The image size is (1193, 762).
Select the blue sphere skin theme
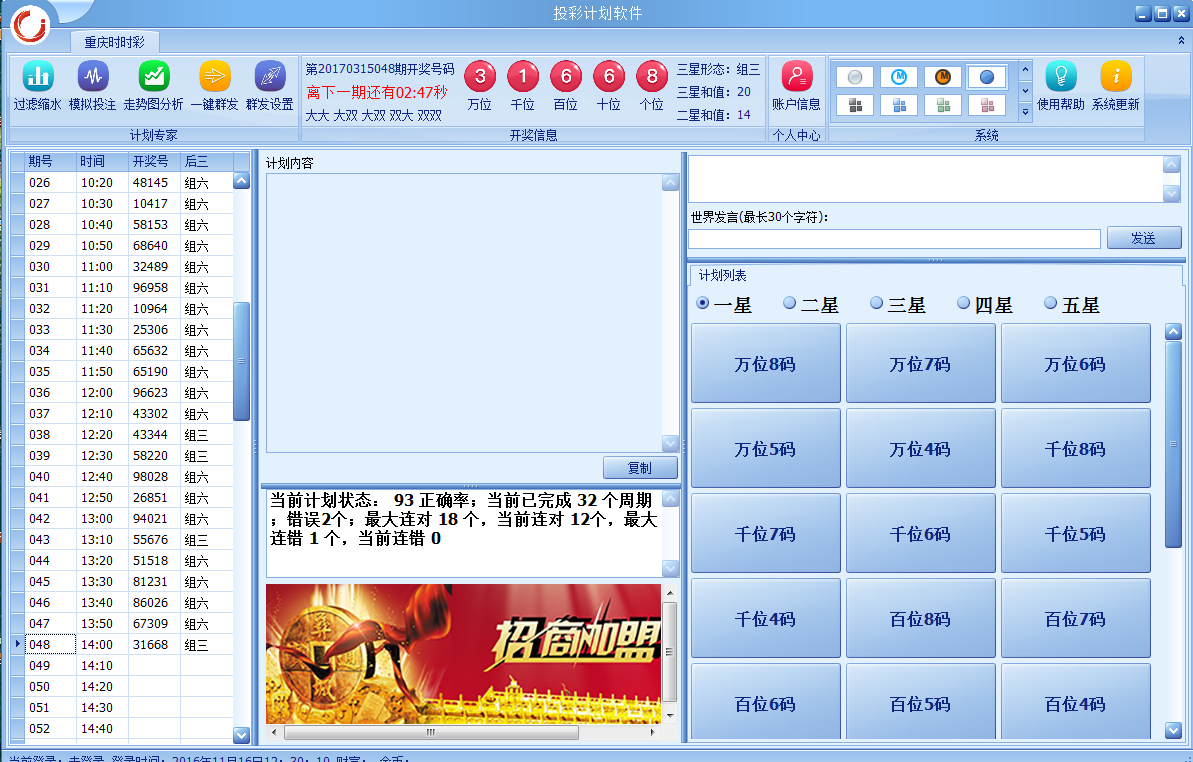point(987,77)
